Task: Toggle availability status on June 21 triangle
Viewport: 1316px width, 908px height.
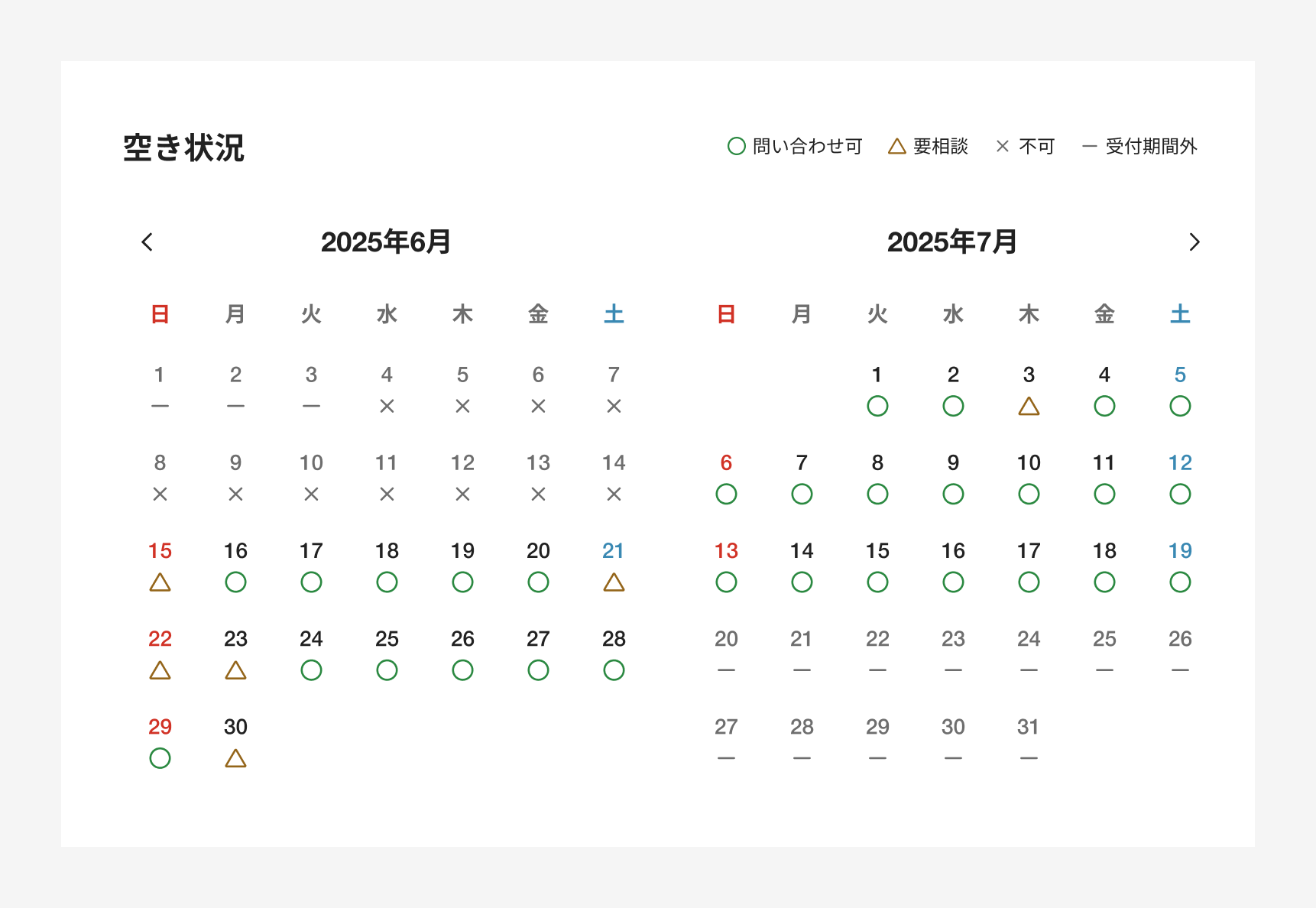Action: point(614,582)
